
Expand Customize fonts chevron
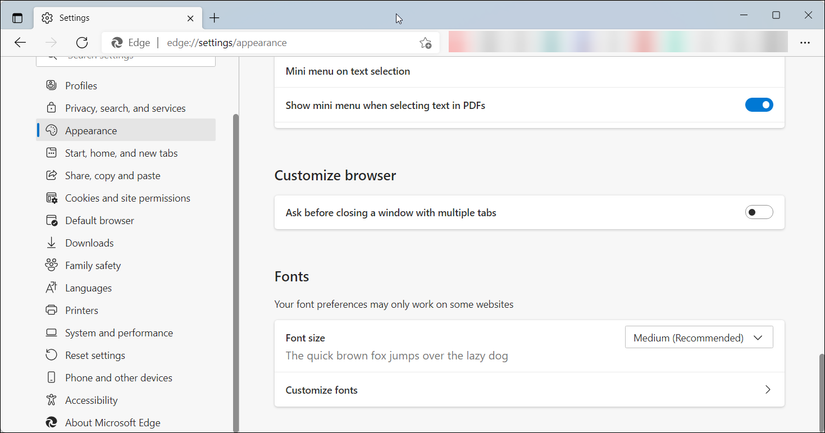pyautogui.click(x=767, y=390)
